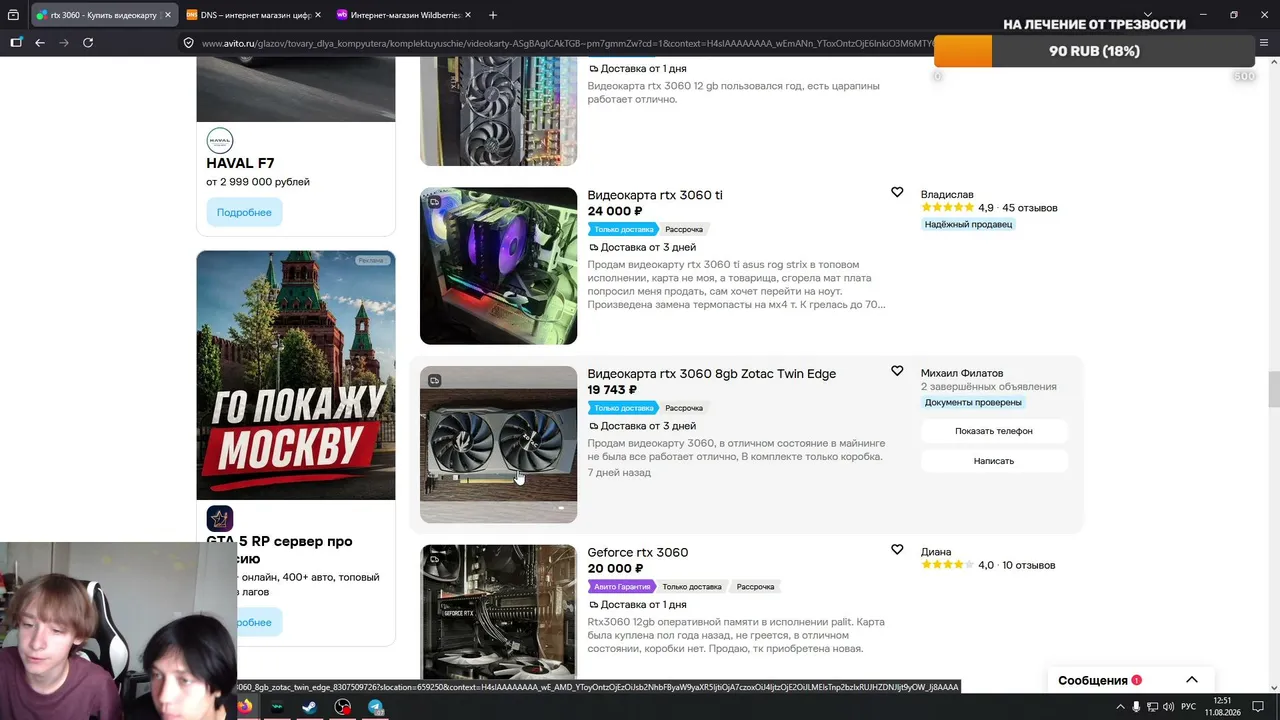Click 20 000 ₽ price text

click(615, 568)
